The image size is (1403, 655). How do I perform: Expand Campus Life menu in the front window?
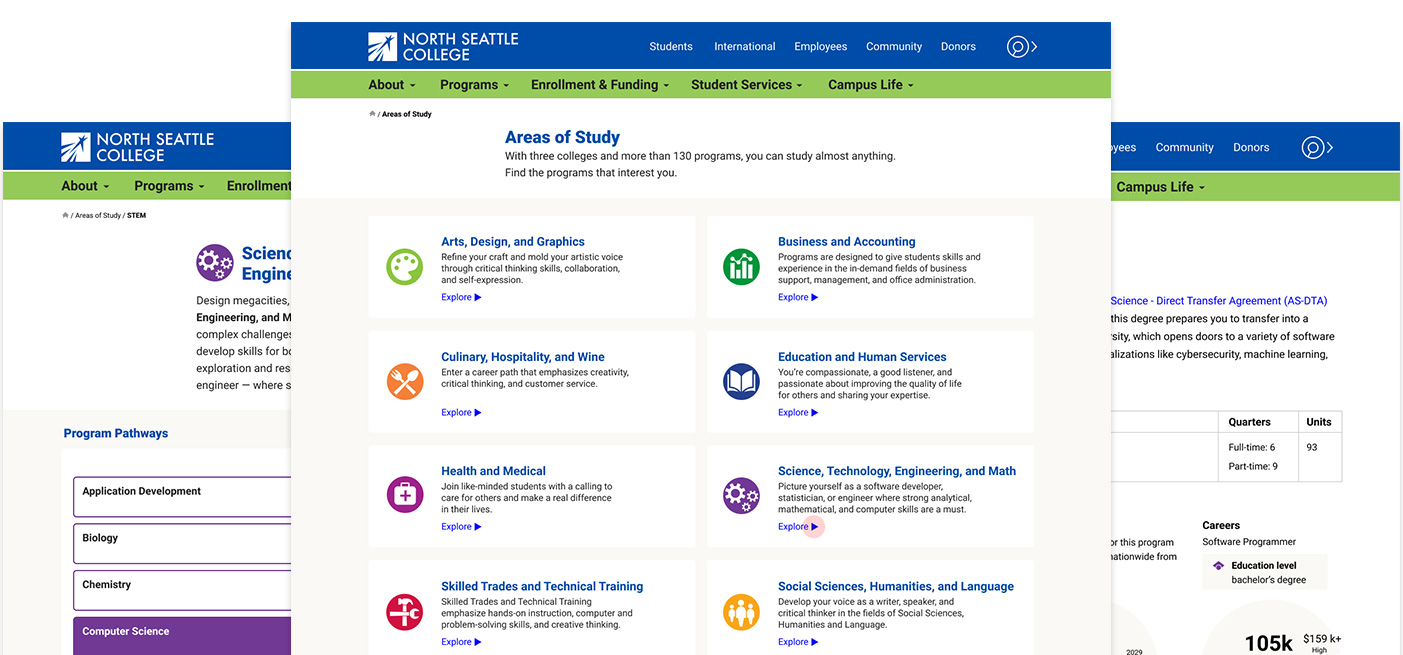(x=871, y=85)
